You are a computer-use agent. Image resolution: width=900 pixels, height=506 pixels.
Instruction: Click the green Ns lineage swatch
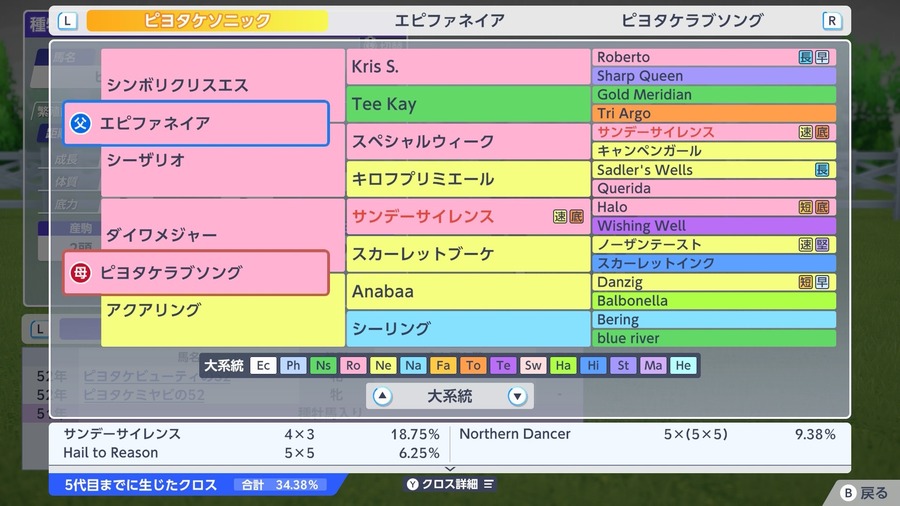point(323,365)
